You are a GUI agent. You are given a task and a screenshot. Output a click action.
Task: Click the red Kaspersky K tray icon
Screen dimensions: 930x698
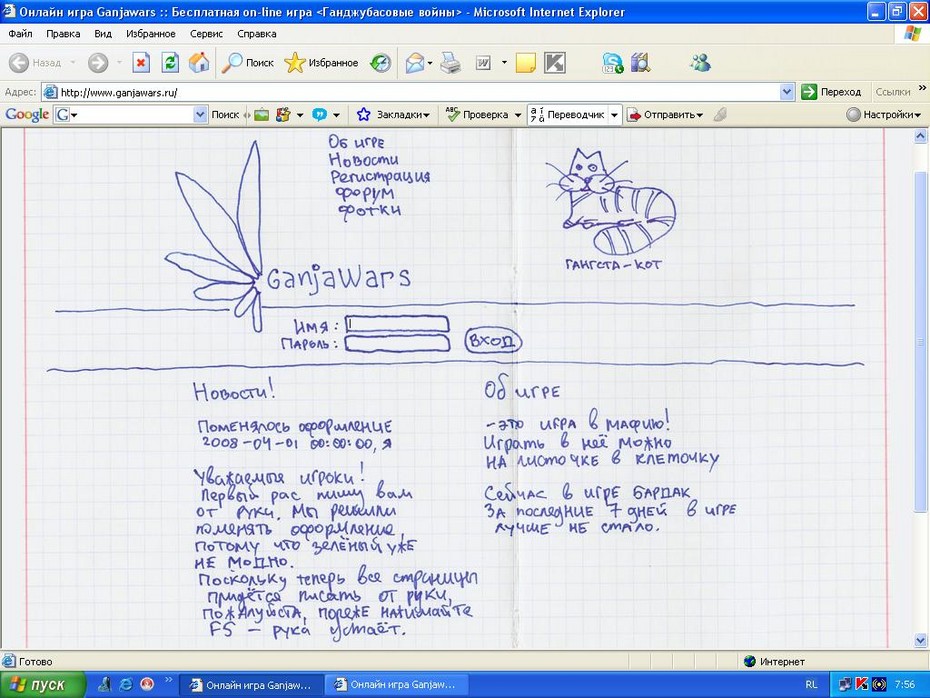pos(862,684)
